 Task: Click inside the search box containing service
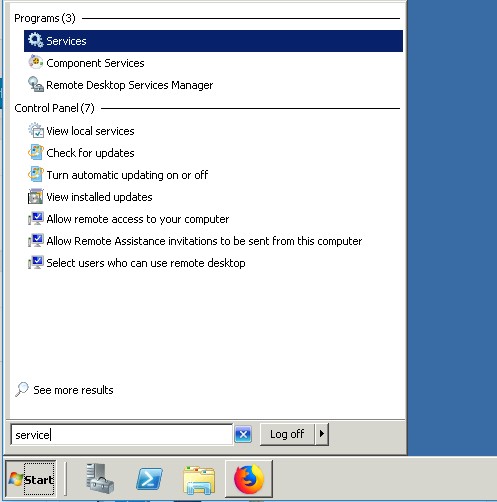click(122, 434)
